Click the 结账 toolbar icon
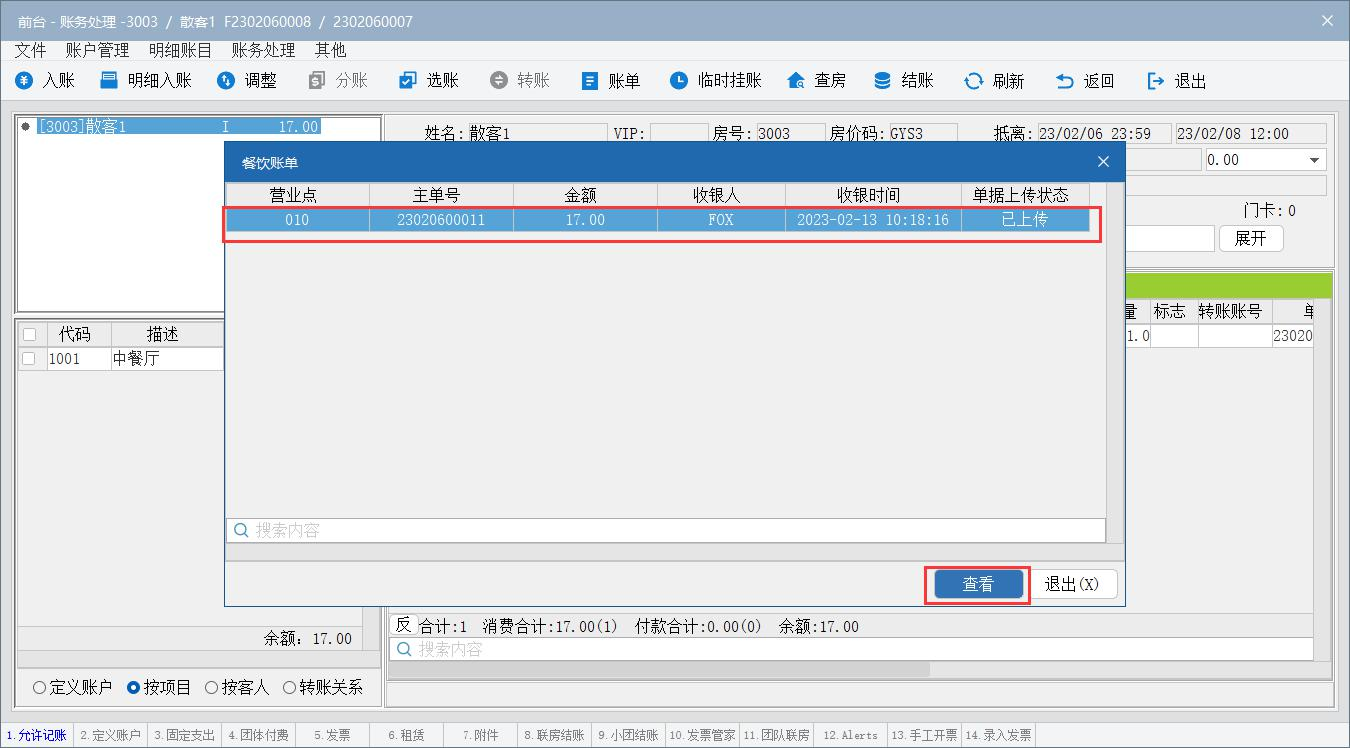 883,81
